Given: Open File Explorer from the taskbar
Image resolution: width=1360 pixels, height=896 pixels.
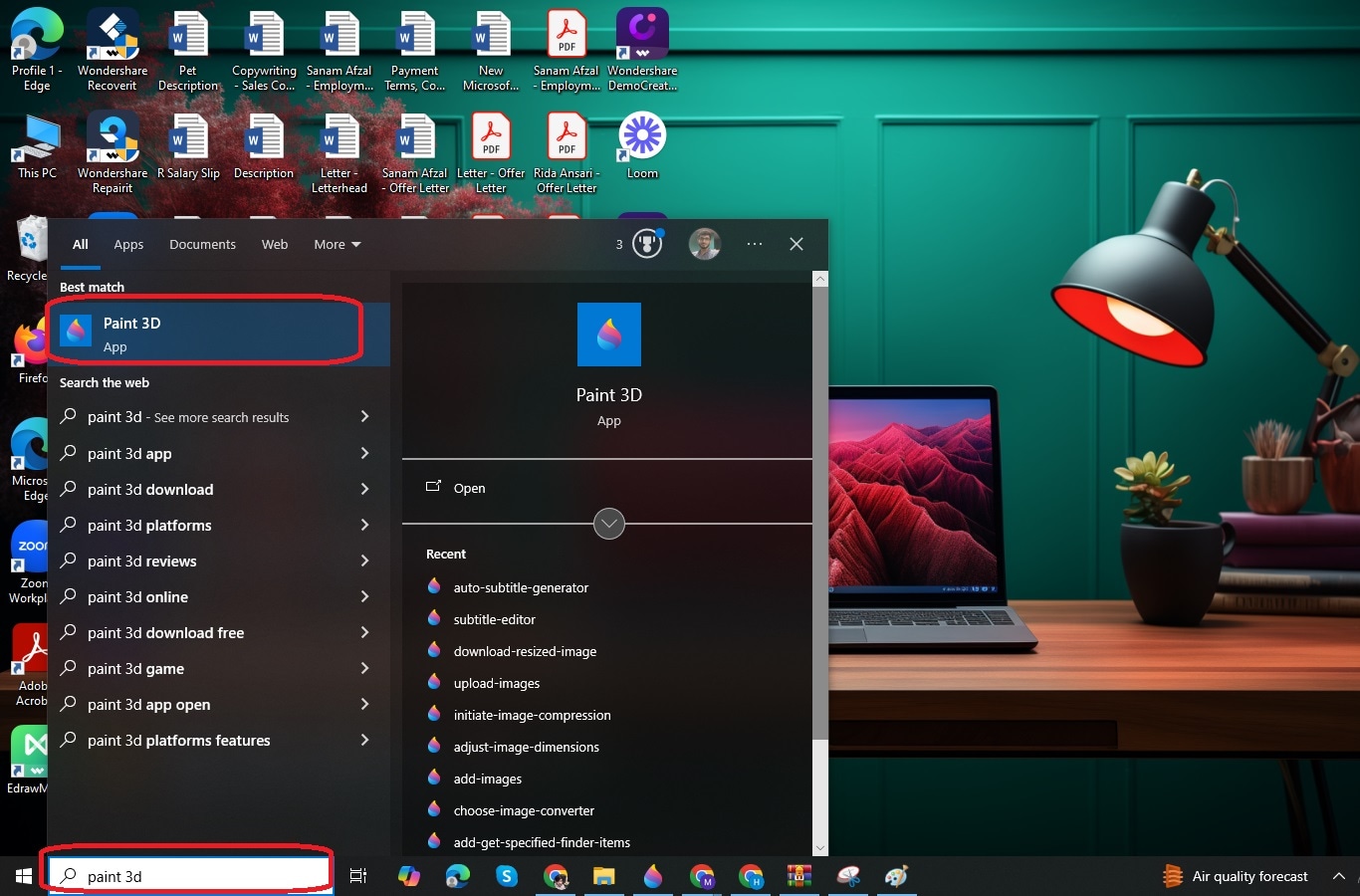Looking at the screenshot, I should tap(604, 876).
